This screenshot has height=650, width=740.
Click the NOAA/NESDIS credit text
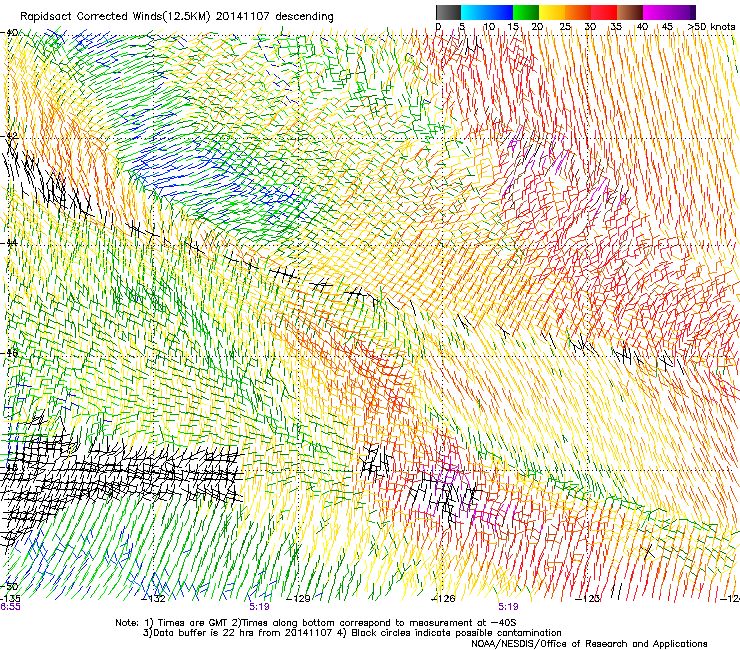pos(589,644)
